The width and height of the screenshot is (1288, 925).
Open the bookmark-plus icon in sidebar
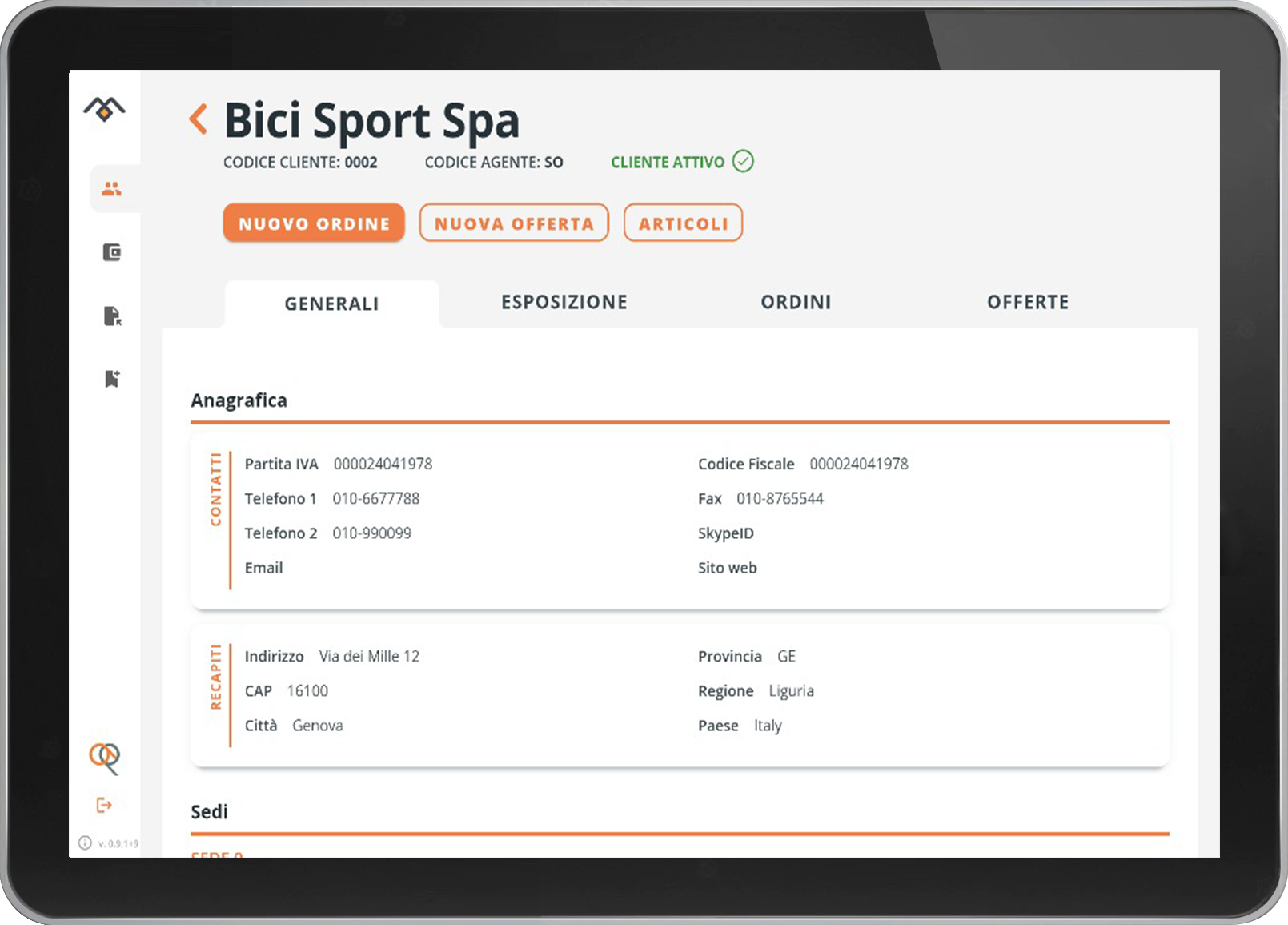112,379
